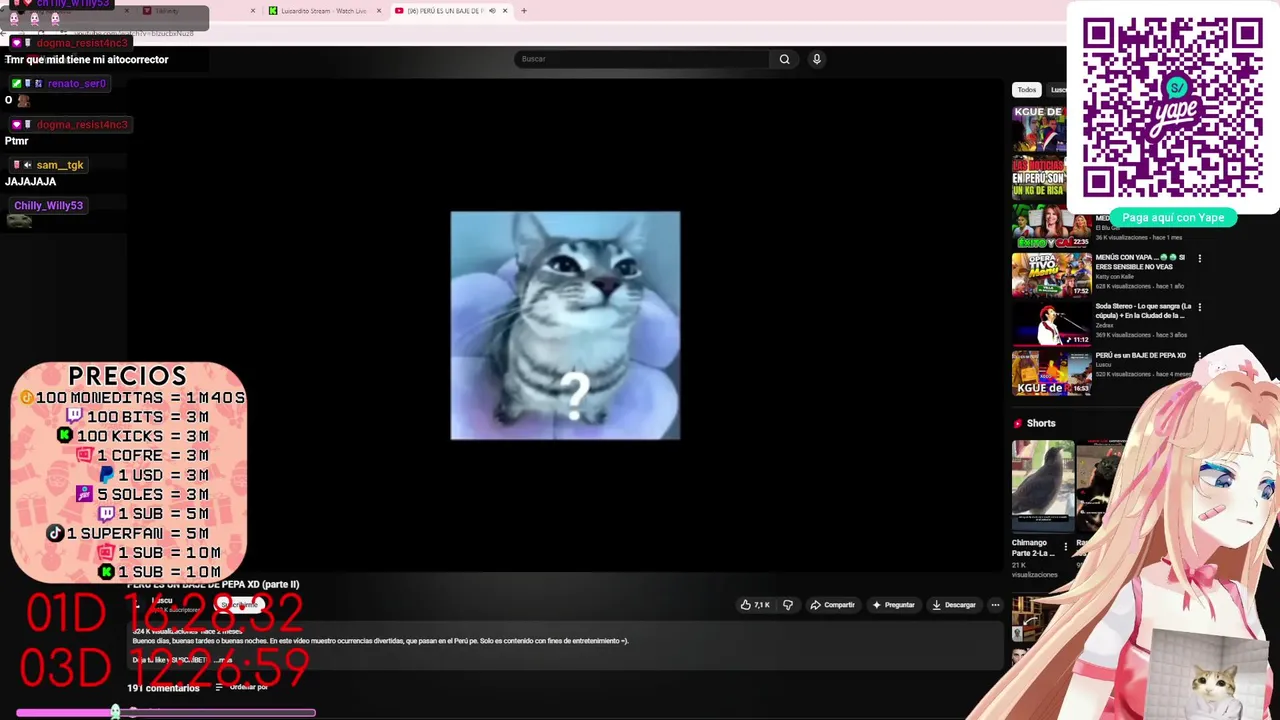Click chat username renato_ser0
Viewport: 1280px width, 720px height.
click(x=76, y=84)
